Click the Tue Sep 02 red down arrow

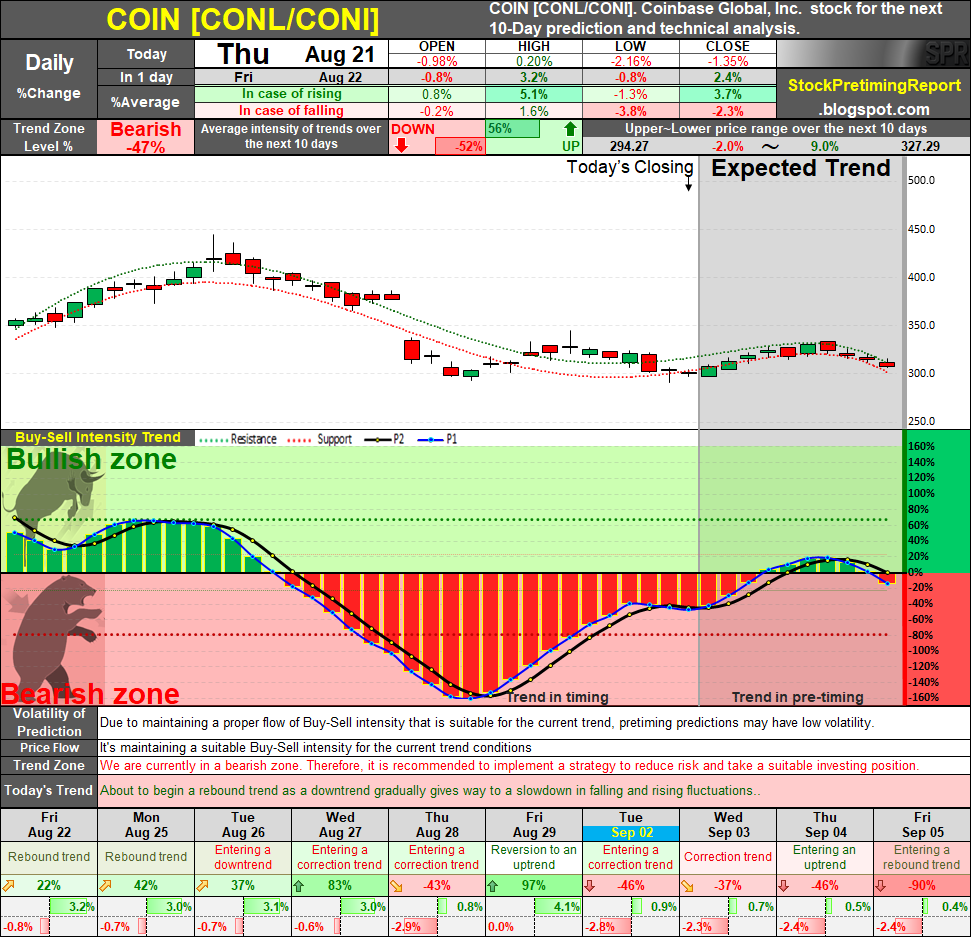pos(590,886)
